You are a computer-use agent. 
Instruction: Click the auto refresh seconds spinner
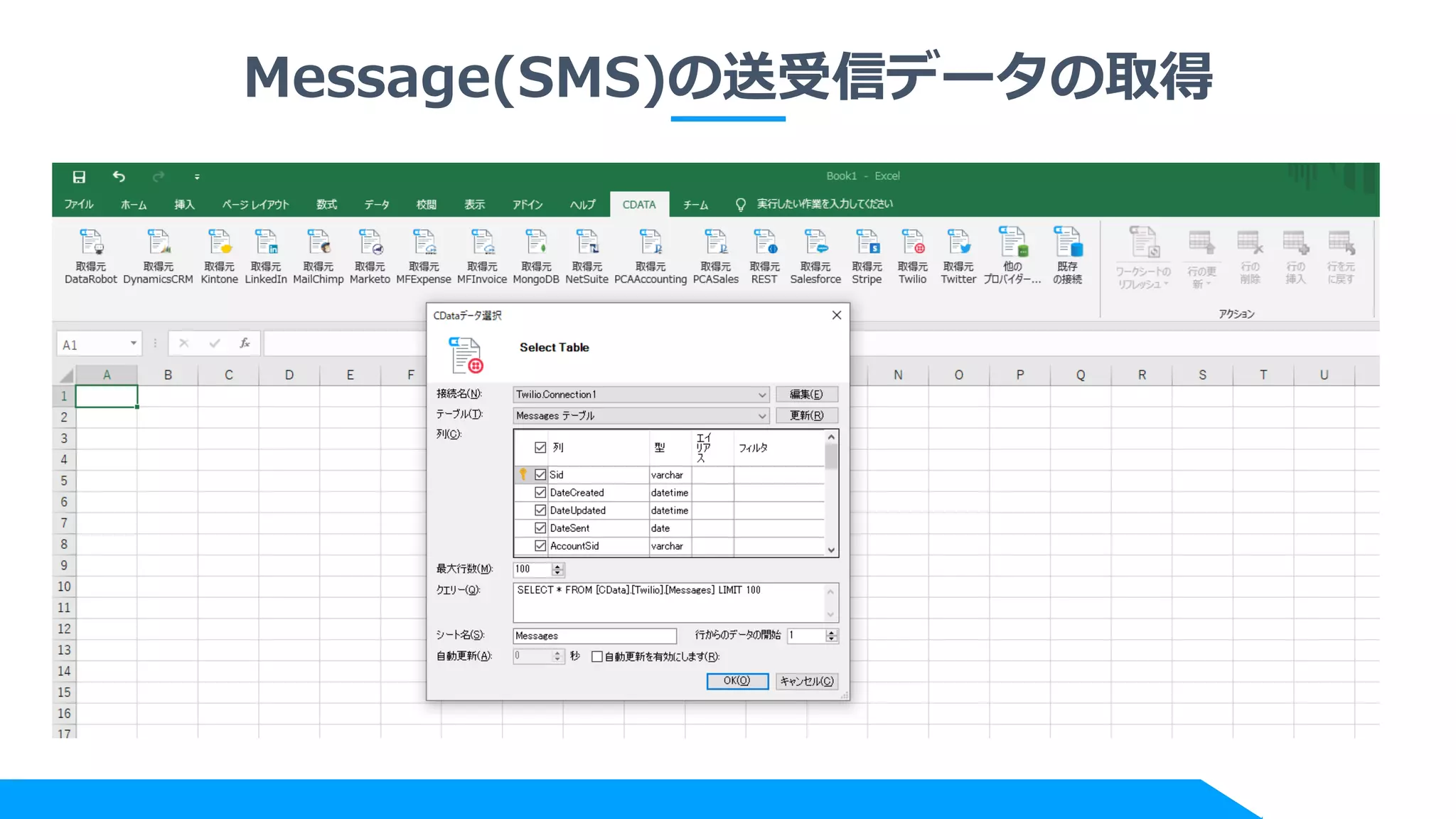tap(557, 656)
